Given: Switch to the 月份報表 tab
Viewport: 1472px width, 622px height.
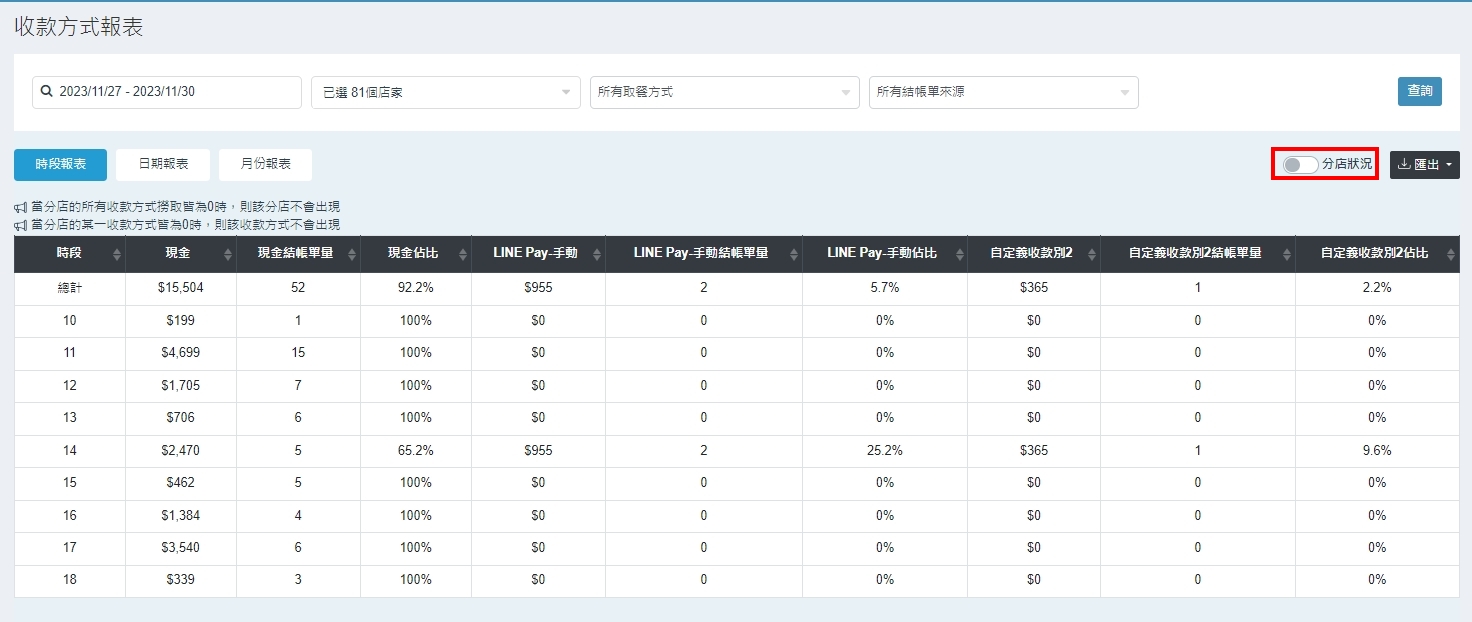Looking at the screenshot, I should coord(265,164).
